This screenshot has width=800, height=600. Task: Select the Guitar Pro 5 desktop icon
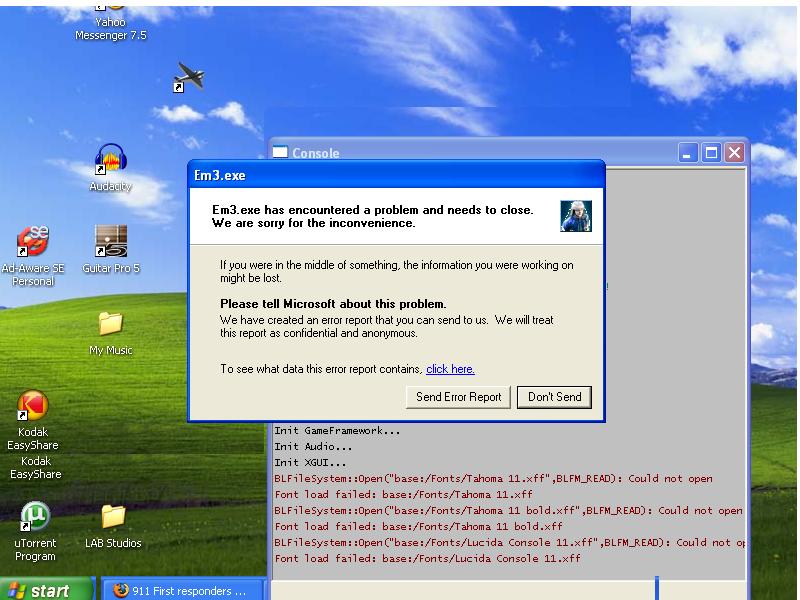(111, 249)
